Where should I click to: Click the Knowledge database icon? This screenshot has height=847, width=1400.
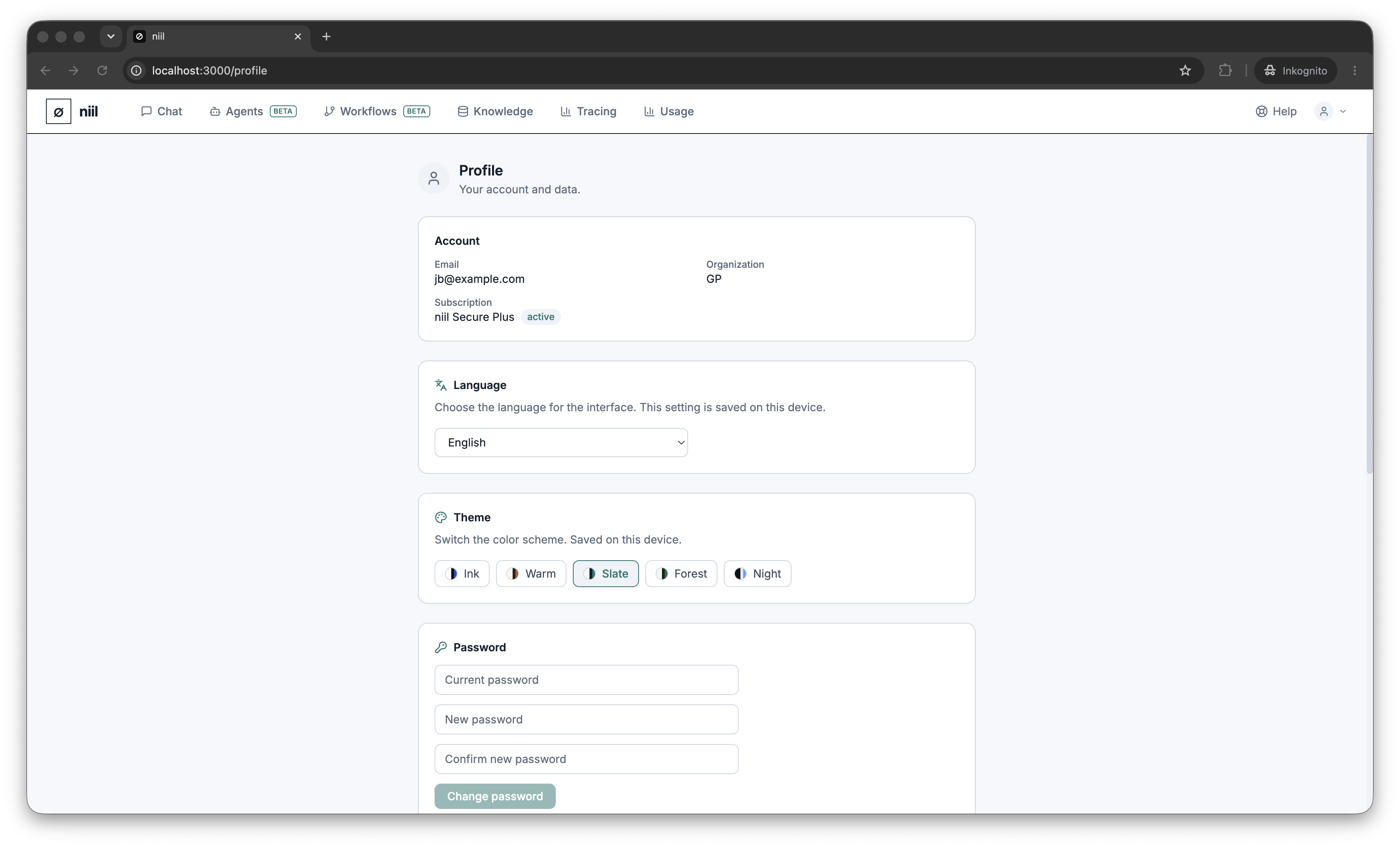click(x=463, y=111)
